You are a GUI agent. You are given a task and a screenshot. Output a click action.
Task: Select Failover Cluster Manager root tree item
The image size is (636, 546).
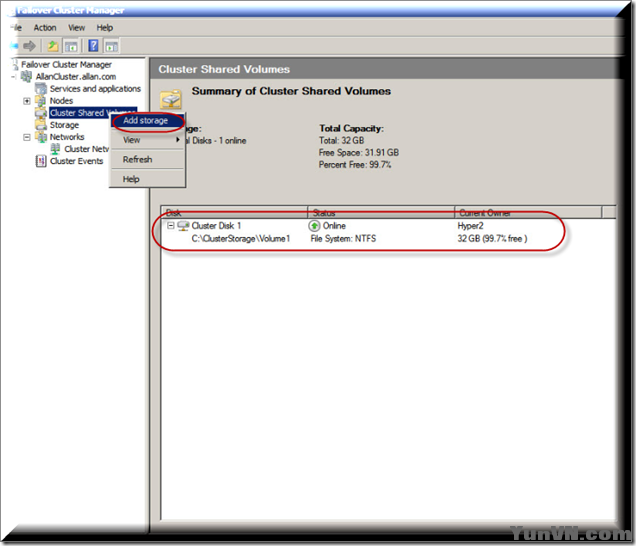[67, 64]
